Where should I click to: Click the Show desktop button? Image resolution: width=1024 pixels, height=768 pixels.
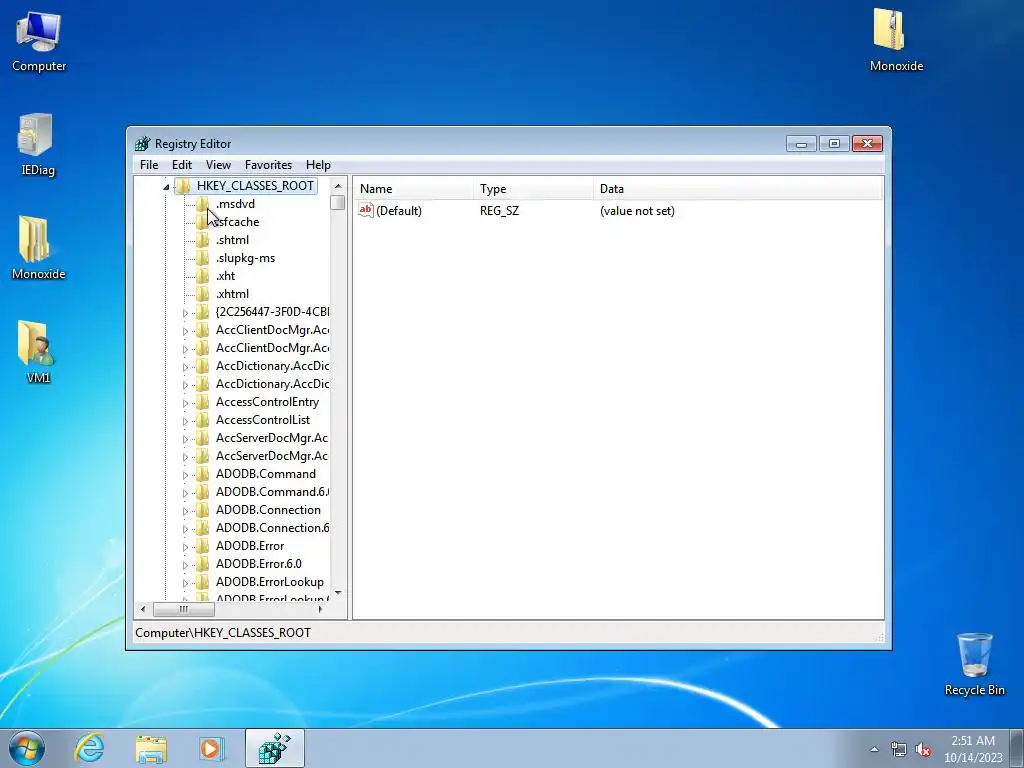coord(1016,748)
